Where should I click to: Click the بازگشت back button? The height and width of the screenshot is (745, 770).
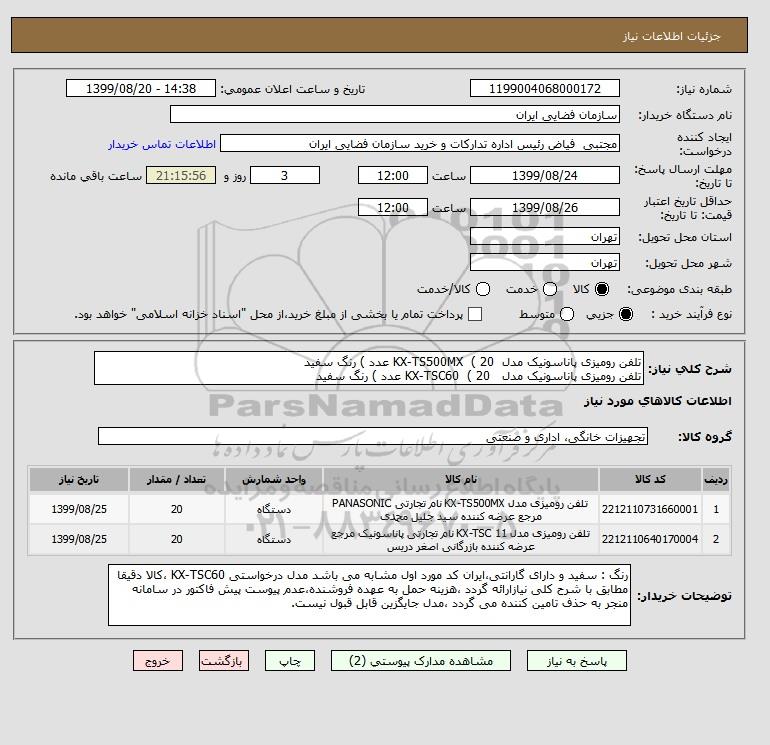224,661
